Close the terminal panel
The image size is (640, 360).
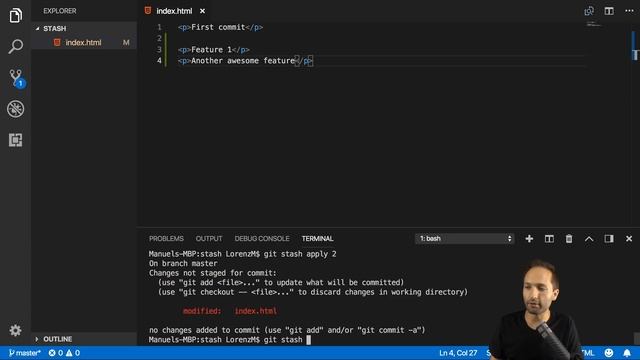tap(629, 238)
